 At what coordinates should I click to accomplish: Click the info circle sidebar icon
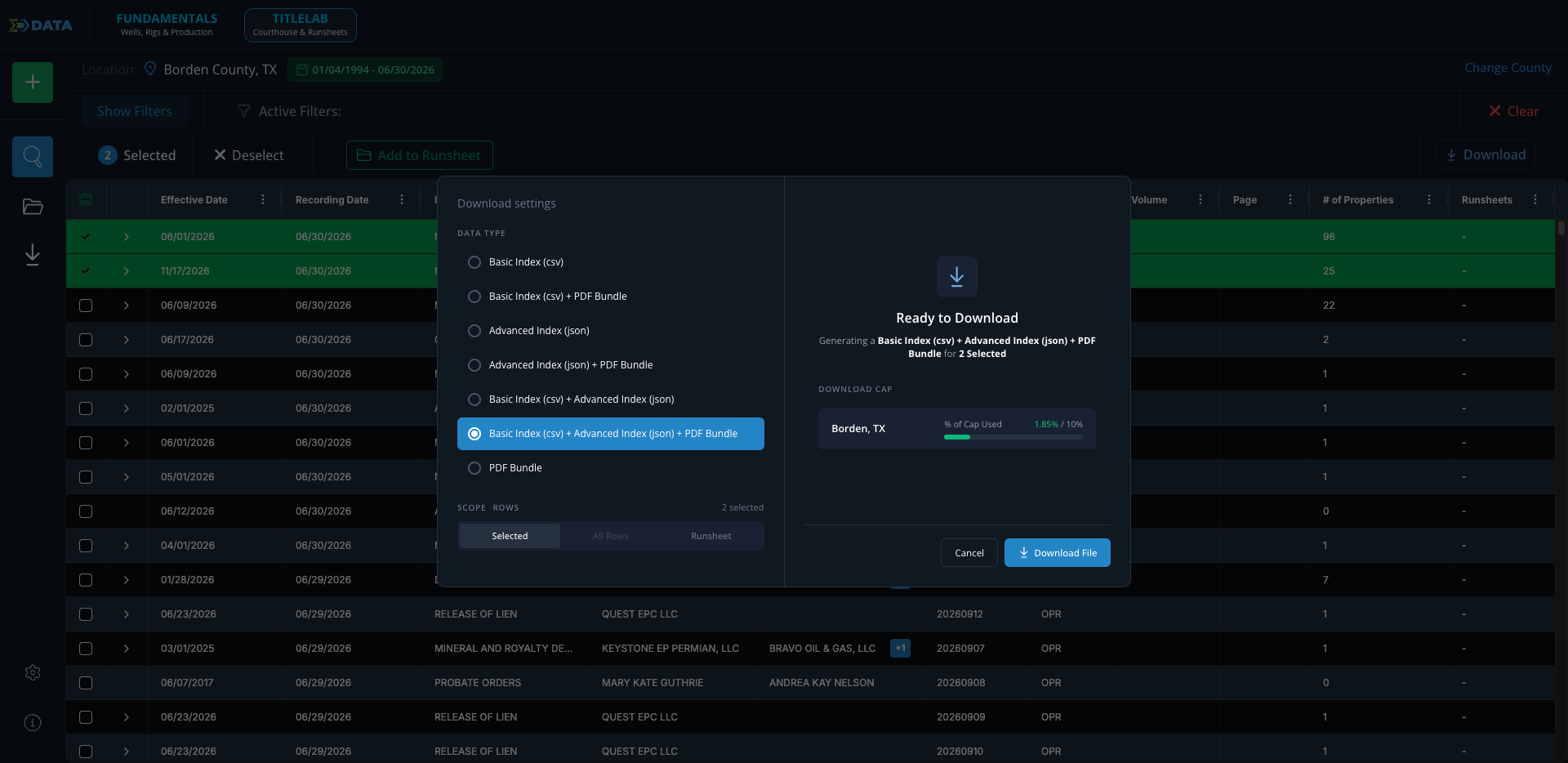coord(33,722)
